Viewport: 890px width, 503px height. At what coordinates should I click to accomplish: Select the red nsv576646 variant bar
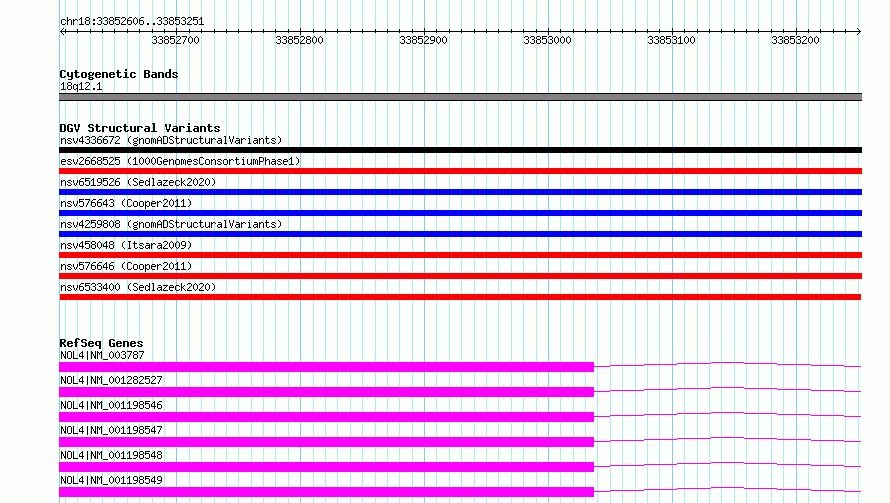coord(460,276)
